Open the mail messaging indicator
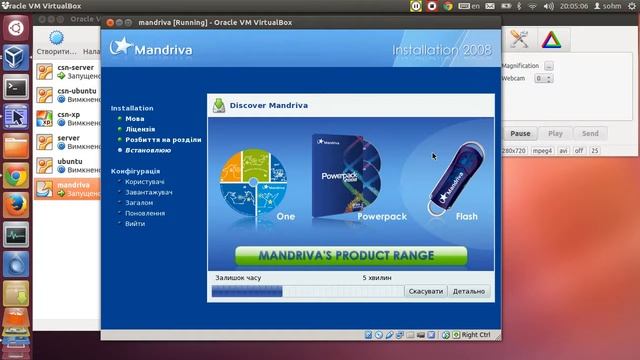Screen dimensions: 640x360 pyautogui.click(x=490, y=6)
